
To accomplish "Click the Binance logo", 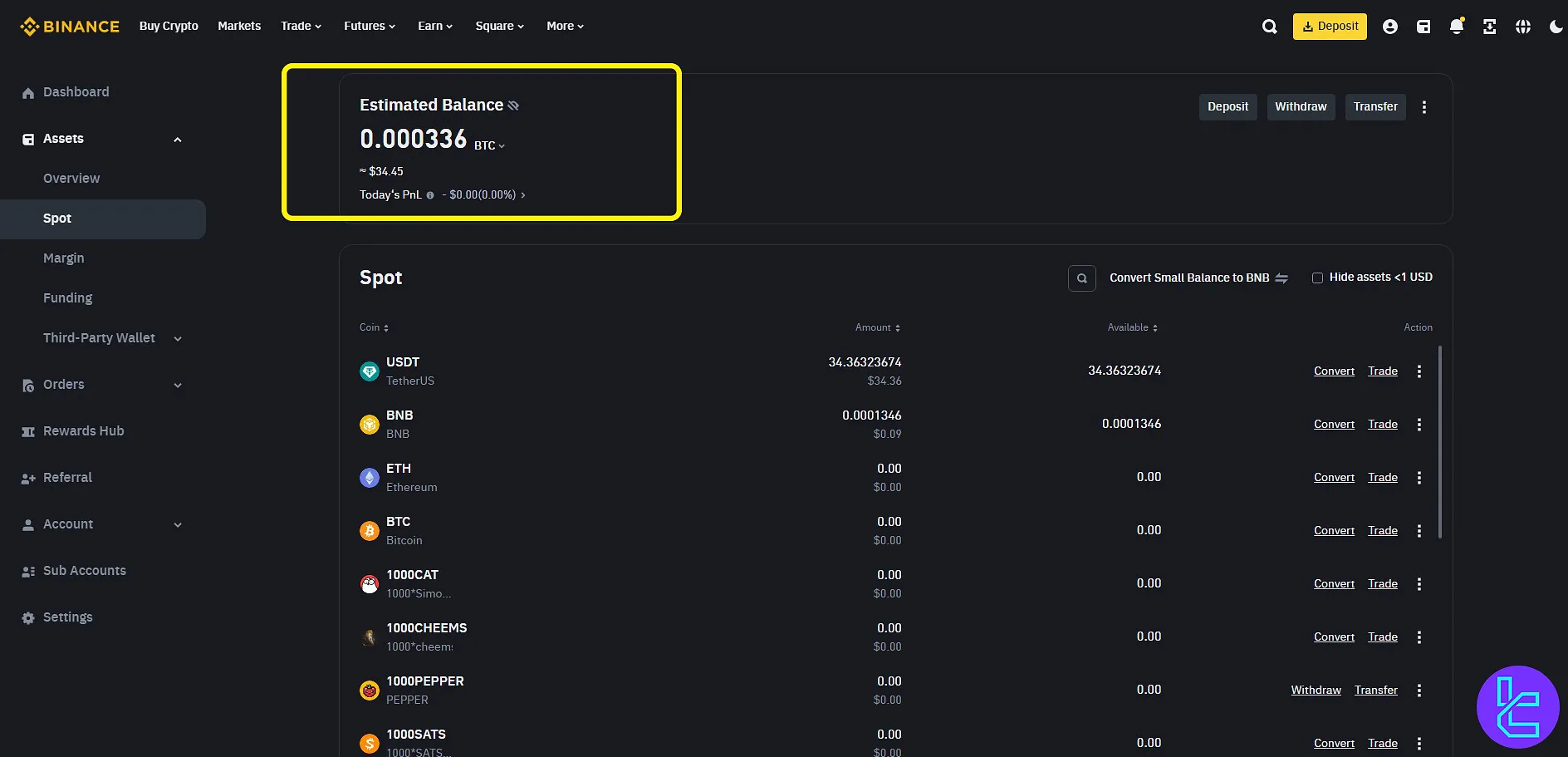I will [x=70, y=27].
